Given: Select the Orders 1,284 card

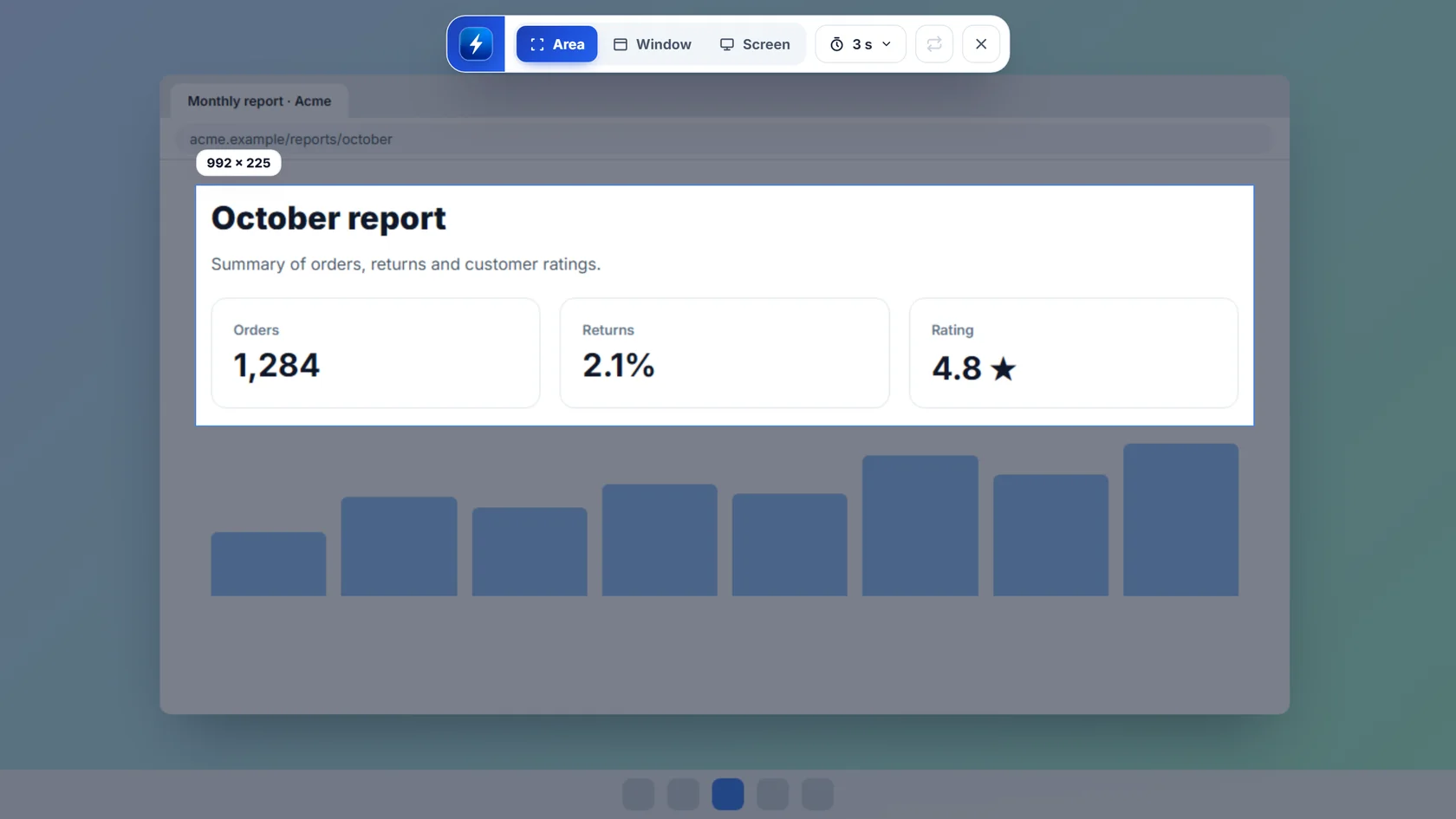Looking at the screenshot, I should click(x=375, y=353).
